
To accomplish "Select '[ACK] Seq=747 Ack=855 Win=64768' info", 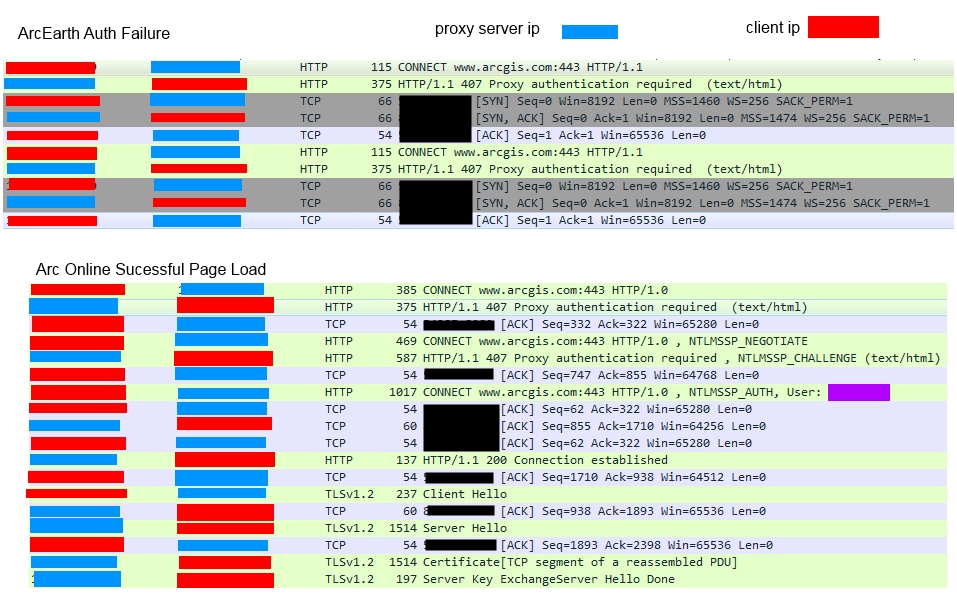I will (629, 375).
